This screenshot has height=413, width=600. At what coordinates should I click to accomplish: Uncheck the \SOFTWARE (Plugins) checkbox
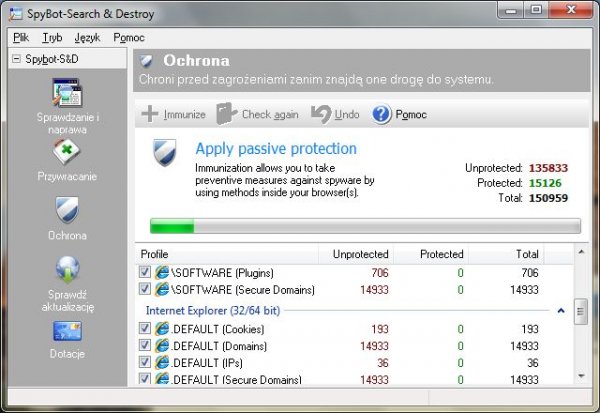coord(145,272)
